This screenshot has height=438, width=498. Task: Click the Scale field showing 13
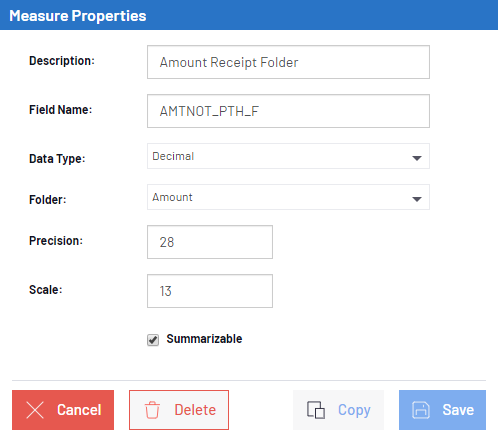(210, 291)
